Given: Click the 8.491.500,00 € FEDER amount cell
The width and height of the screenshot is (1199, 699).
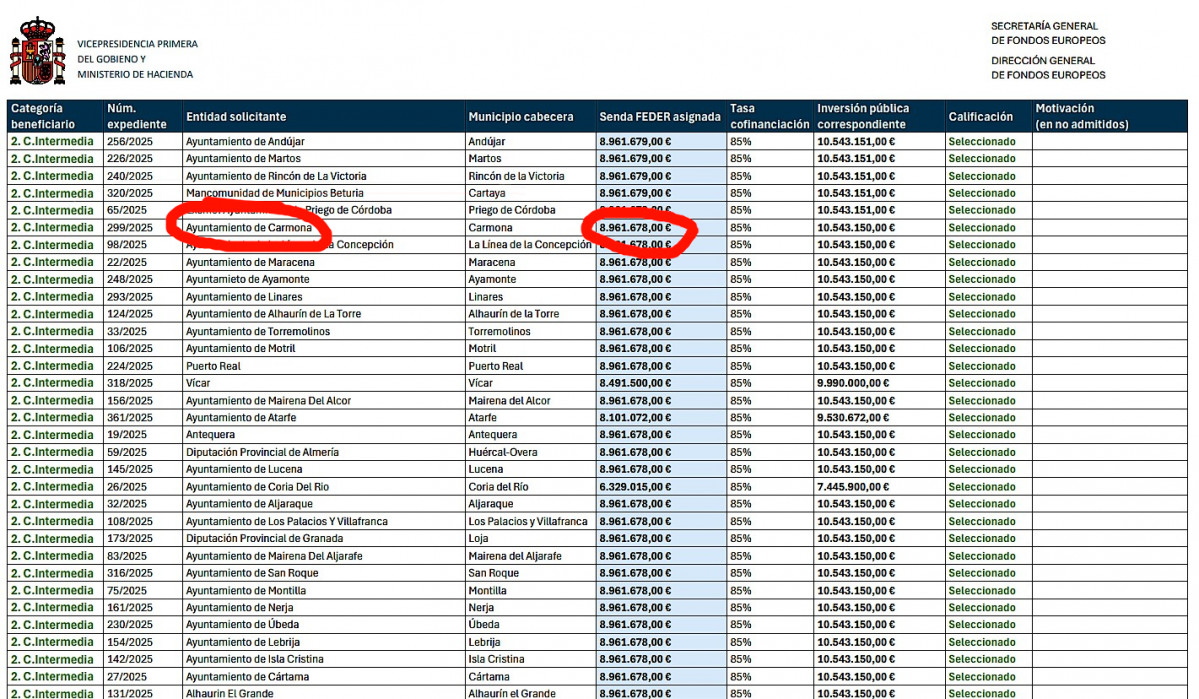Looking at the screenshot, I should click(x=635, y=383).
